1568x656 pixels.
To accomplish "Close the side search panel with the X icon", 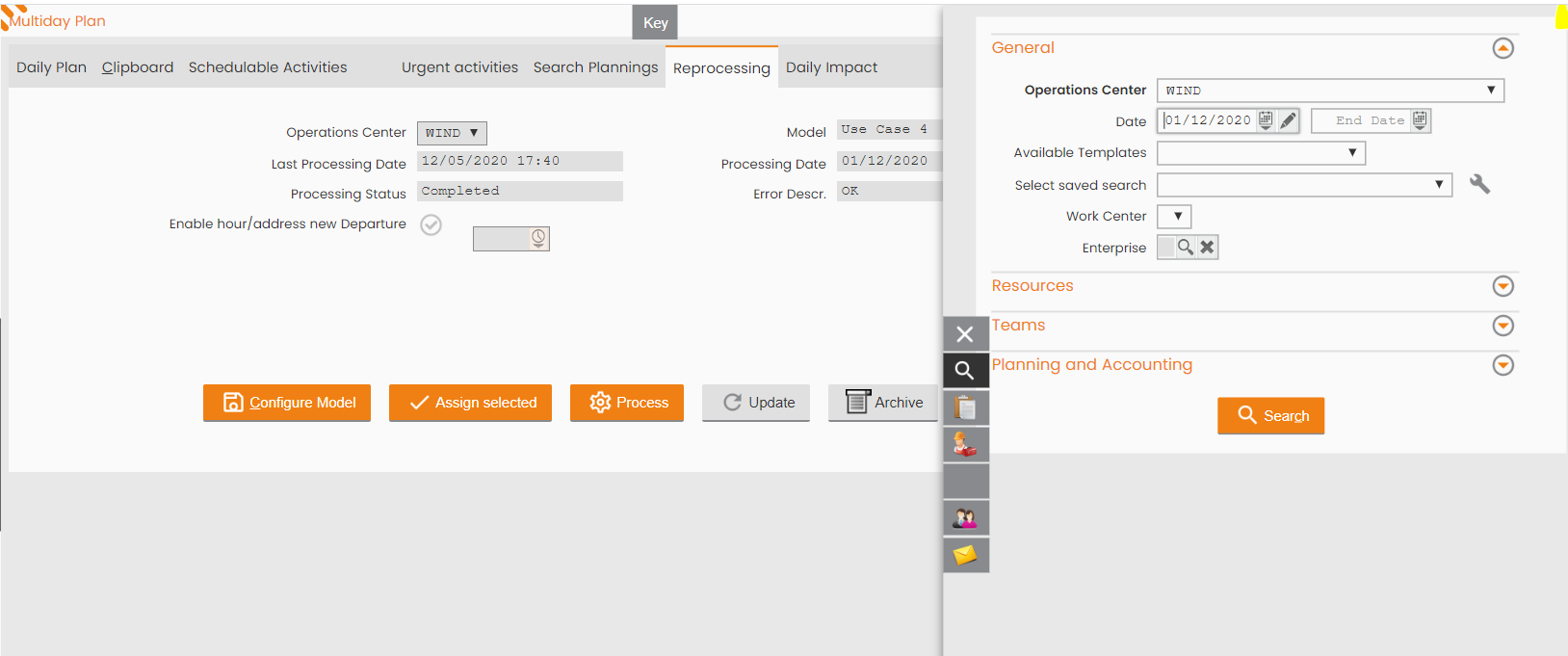I will [965, 334].
